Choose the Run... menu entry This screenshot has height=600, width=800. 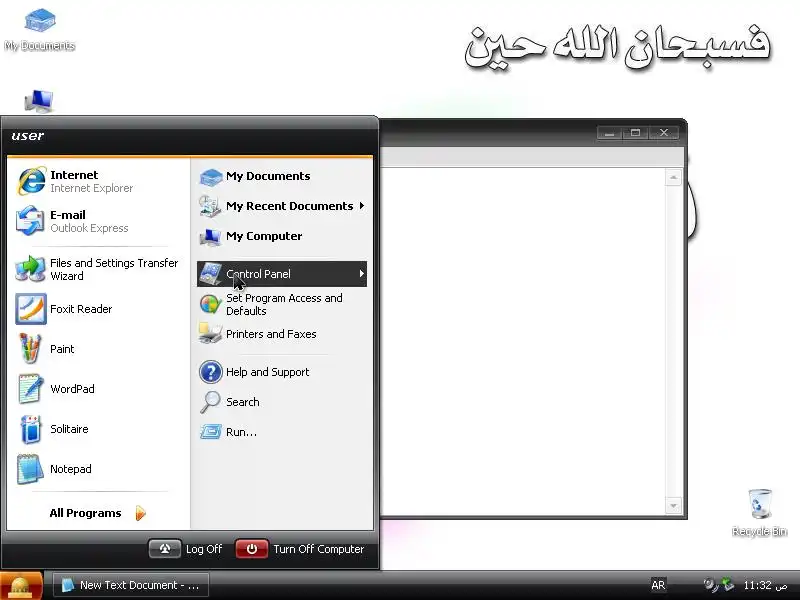tap(282, 432)
